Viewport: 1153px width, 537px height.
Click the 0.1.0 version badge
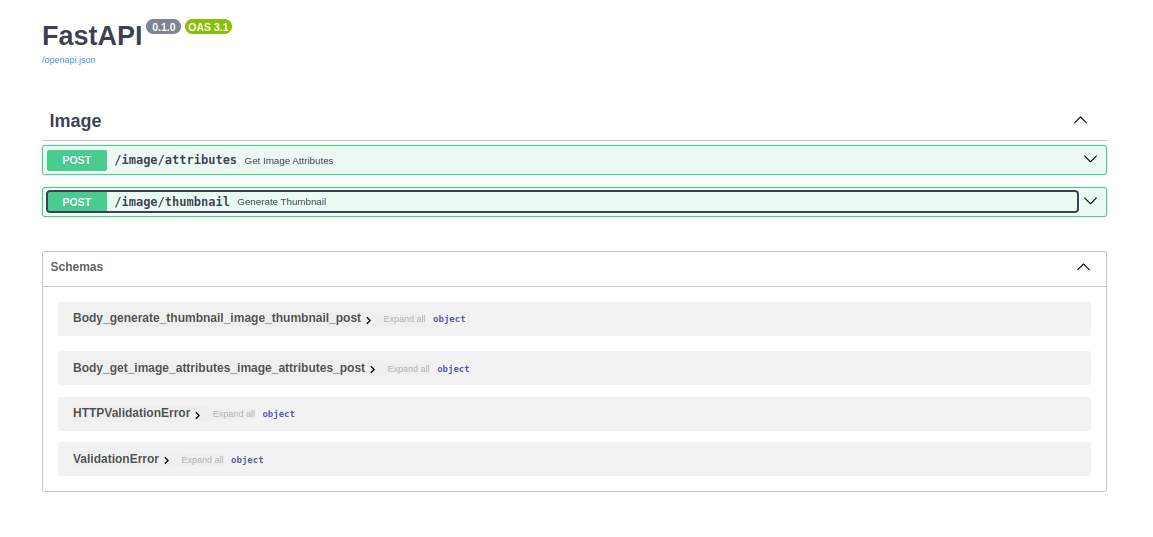point(163,26)
